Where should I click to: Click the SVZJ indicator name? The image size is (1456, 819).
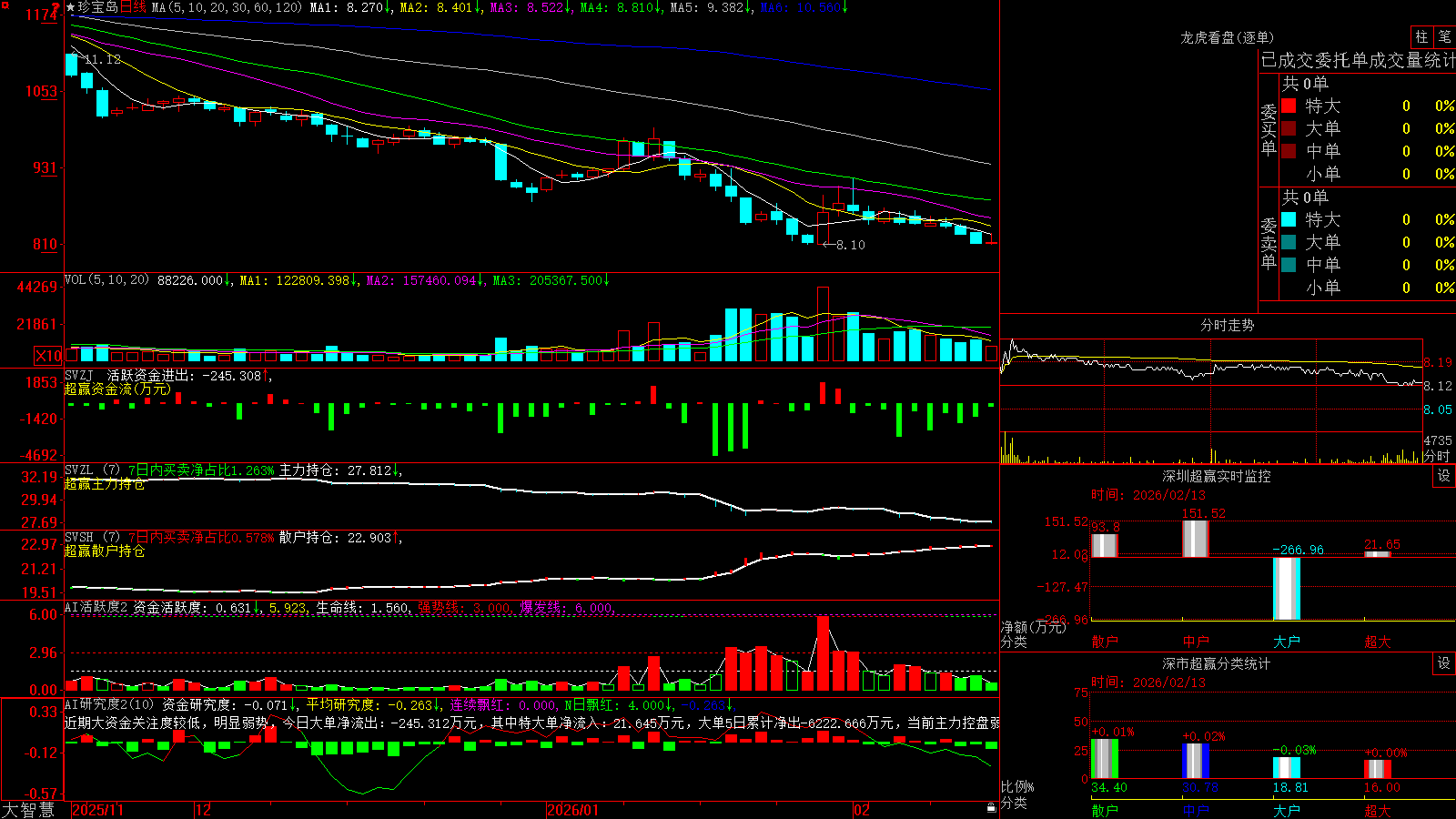pos(78,375)
